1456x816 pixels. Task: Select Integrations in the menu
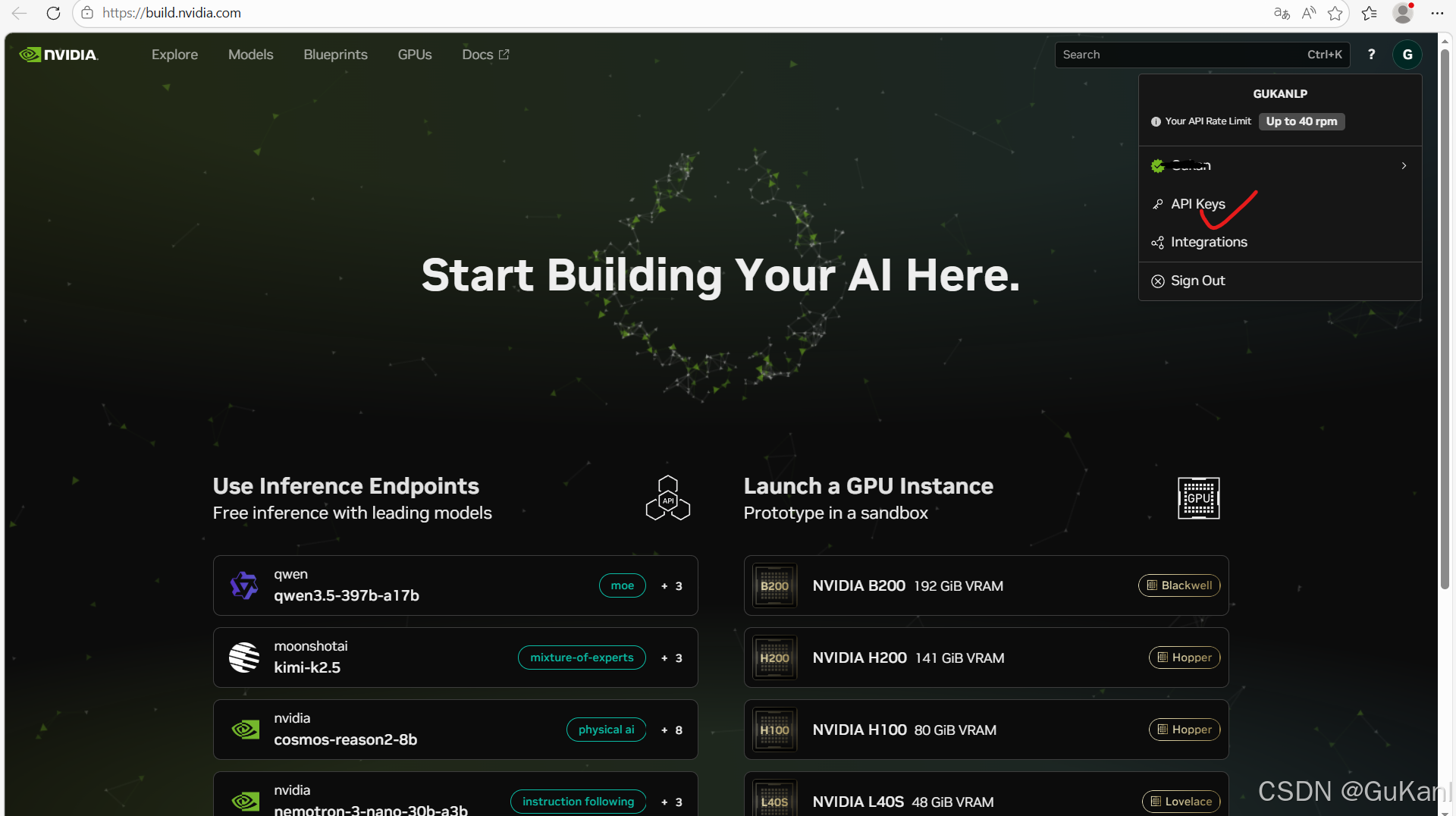click(x=1280, y=243)
